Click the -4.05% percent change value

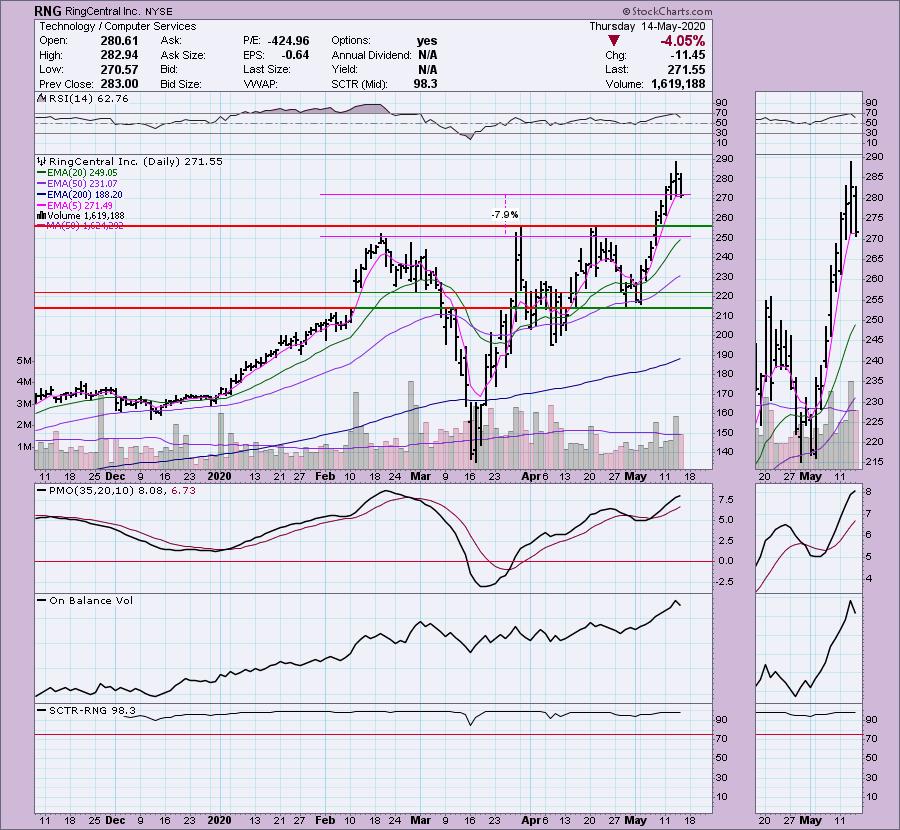682,41
